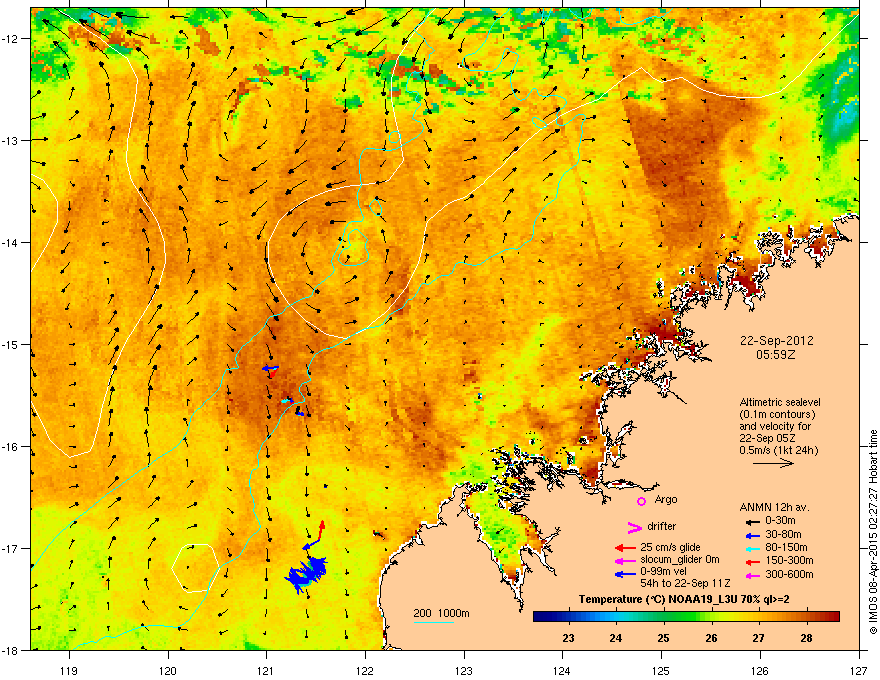The width and height of the screenshot is (880, 680).
Task: Click the cyan 200 1000m isobath legend line
Action: click(x=434, y=623)
